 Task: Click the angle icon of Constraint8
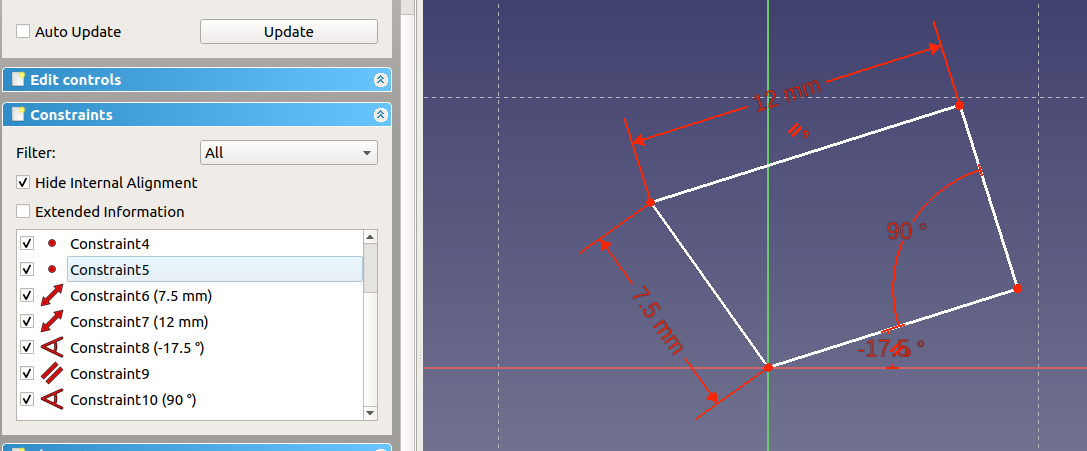[x=52, y=348]
